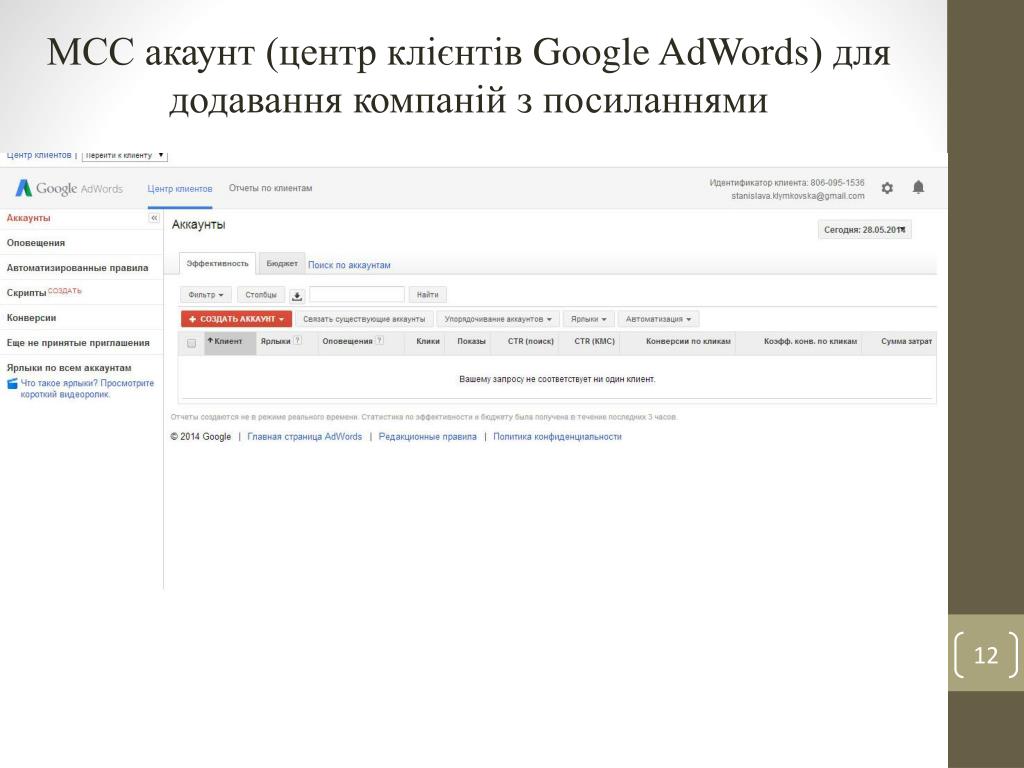Sort by the Клики column header
The image size is (1024, 768).
[428, 342]
